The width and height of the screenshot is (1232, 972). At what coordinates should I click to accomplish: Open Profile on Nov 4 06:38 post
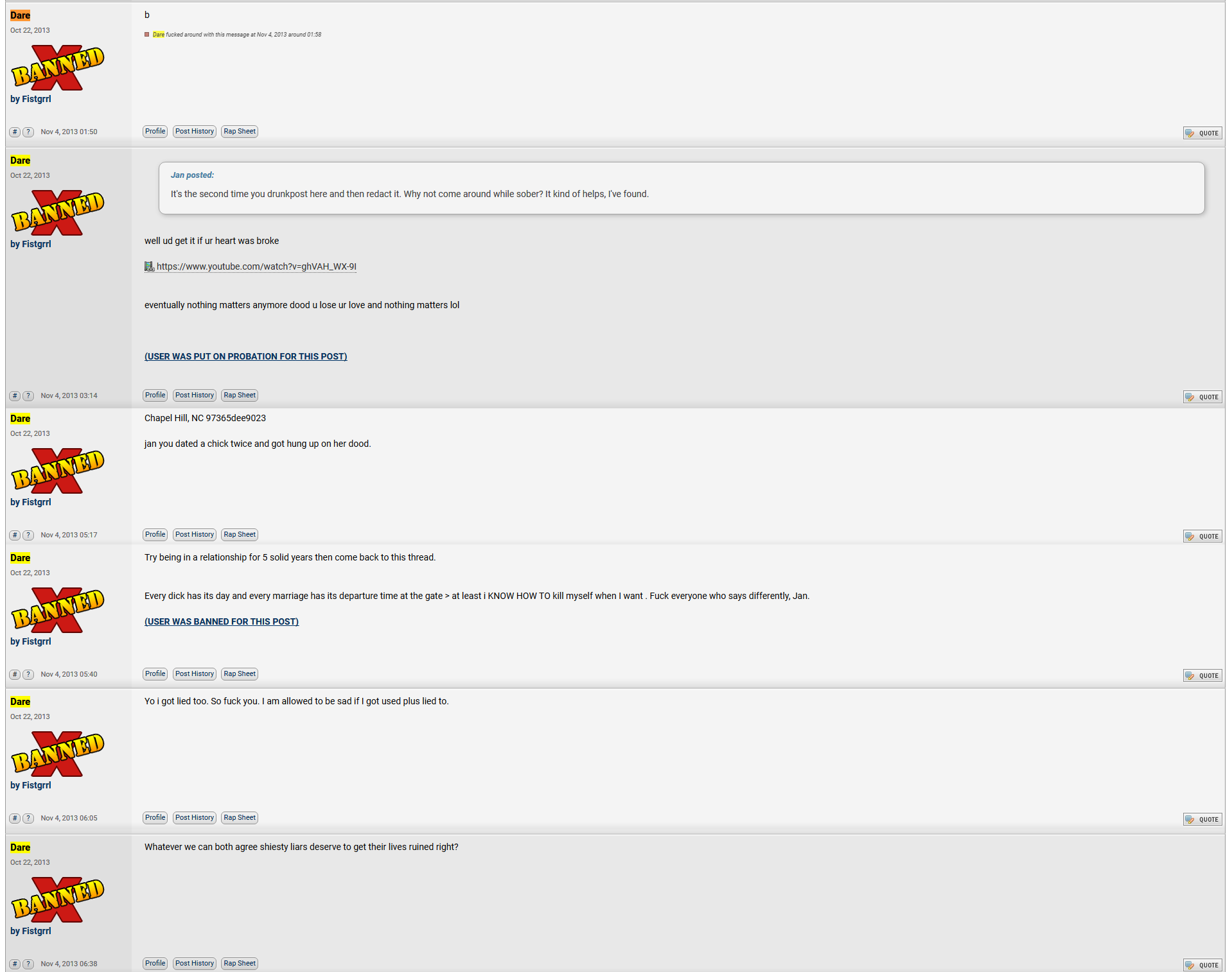point(155,964)
